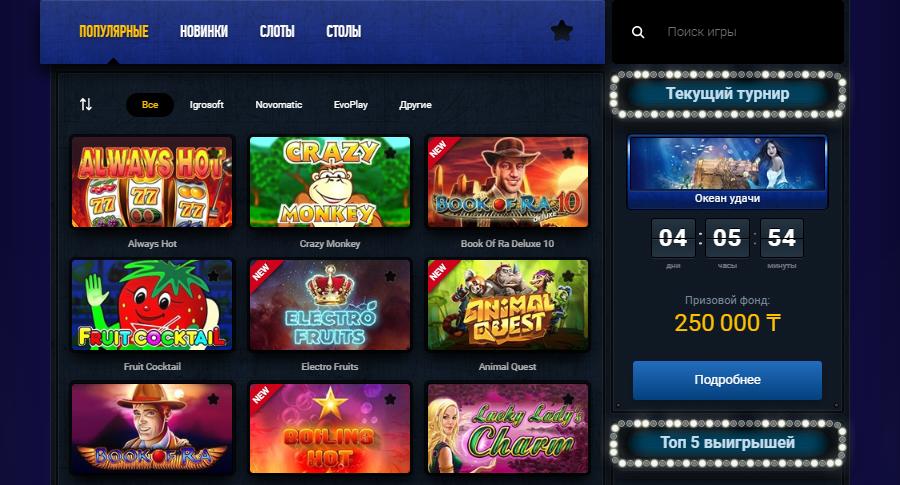The width and height of the screenshot is (900, 485).
Task: Mark Boiling Hot as favorite via star
Action: (390, 399)
